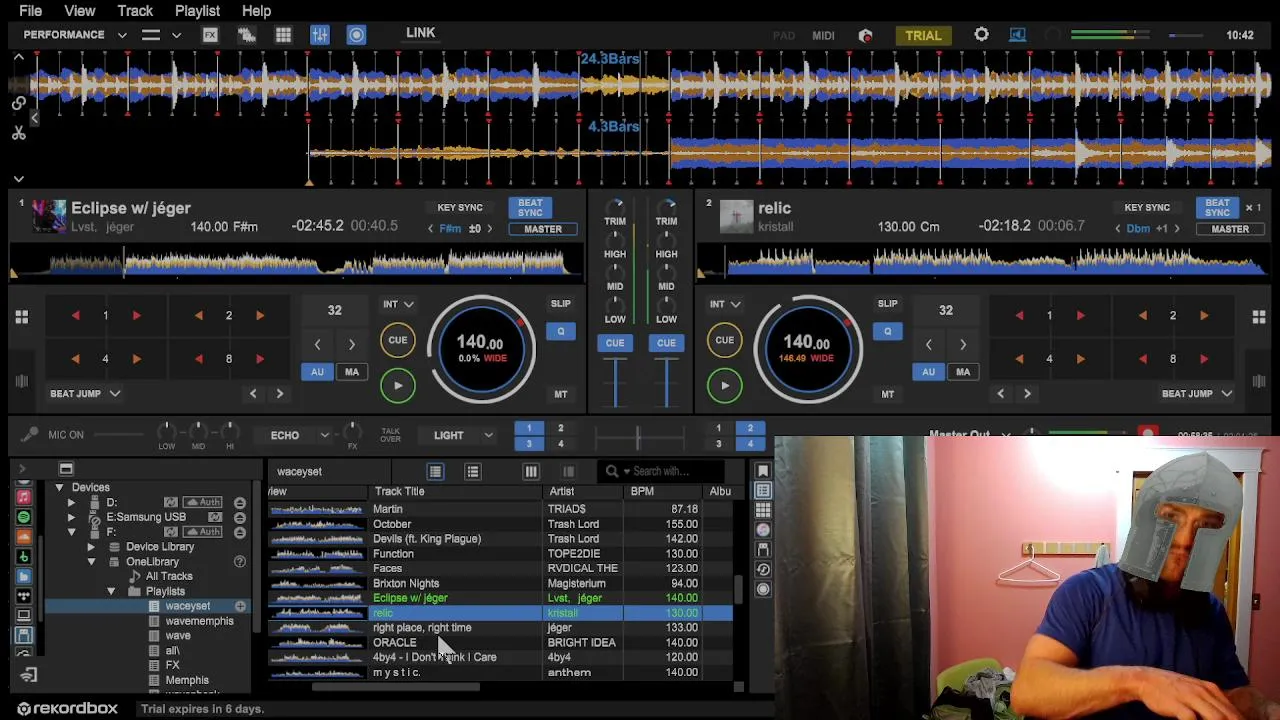
Task: Open the recording panel icon
Action: (x=356, y=35)
